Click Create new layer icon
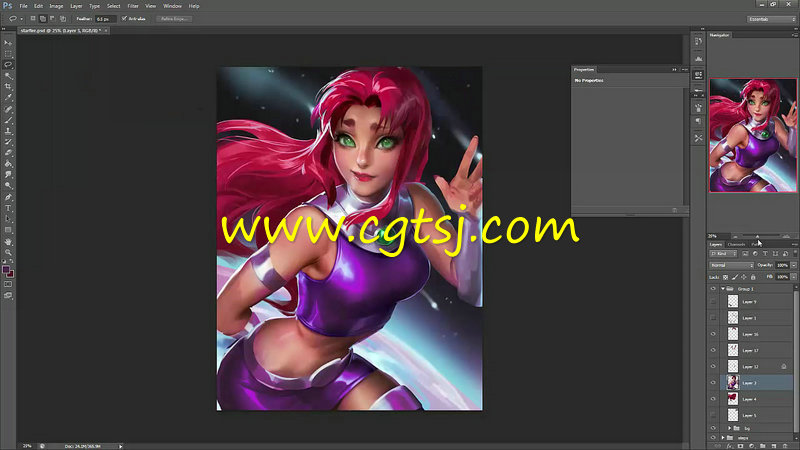The height and width of the screenshot is (450, 800). pos(774,446)
